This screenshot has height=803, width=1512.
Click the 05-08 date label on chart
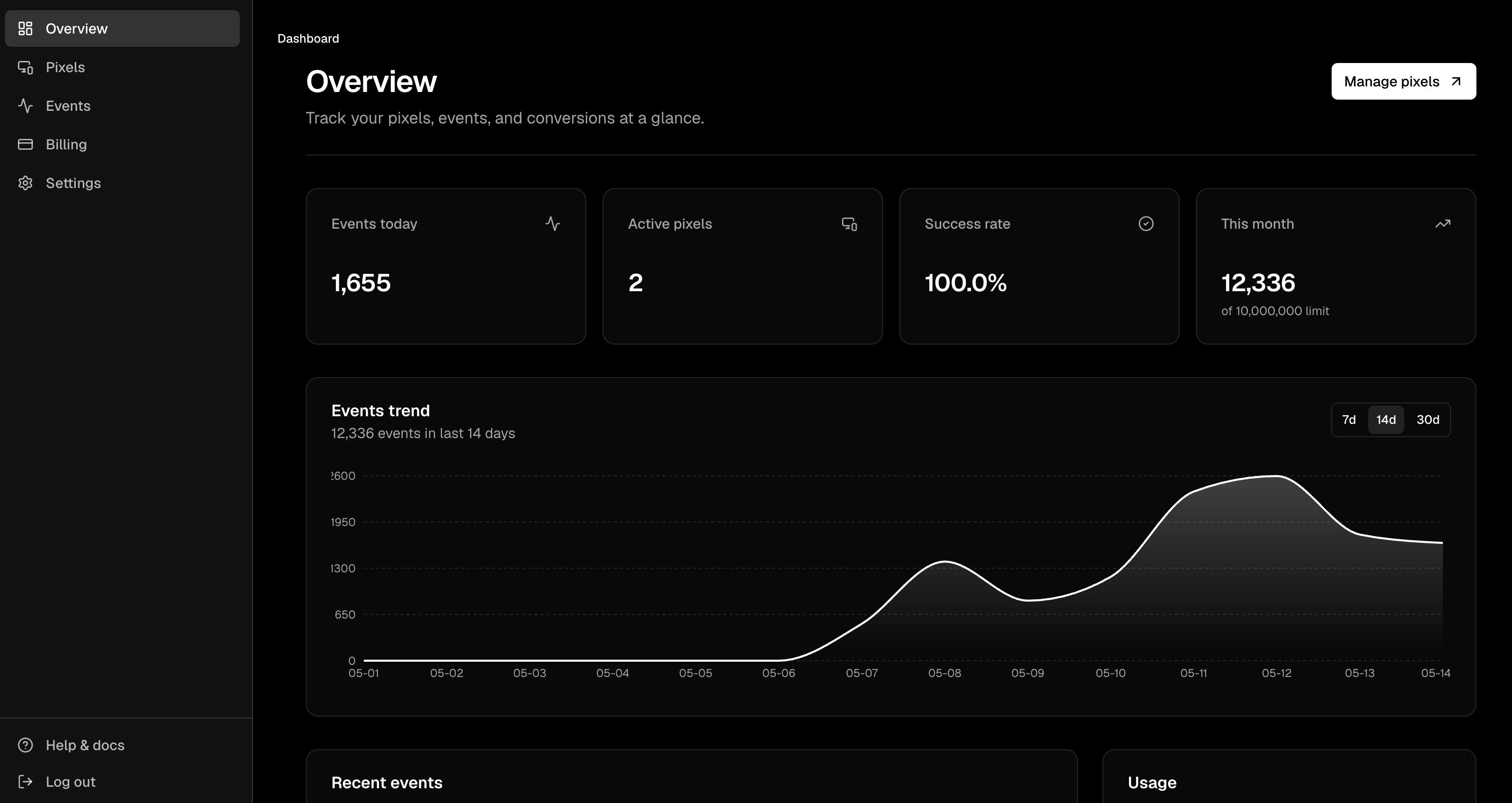[944, 673]
